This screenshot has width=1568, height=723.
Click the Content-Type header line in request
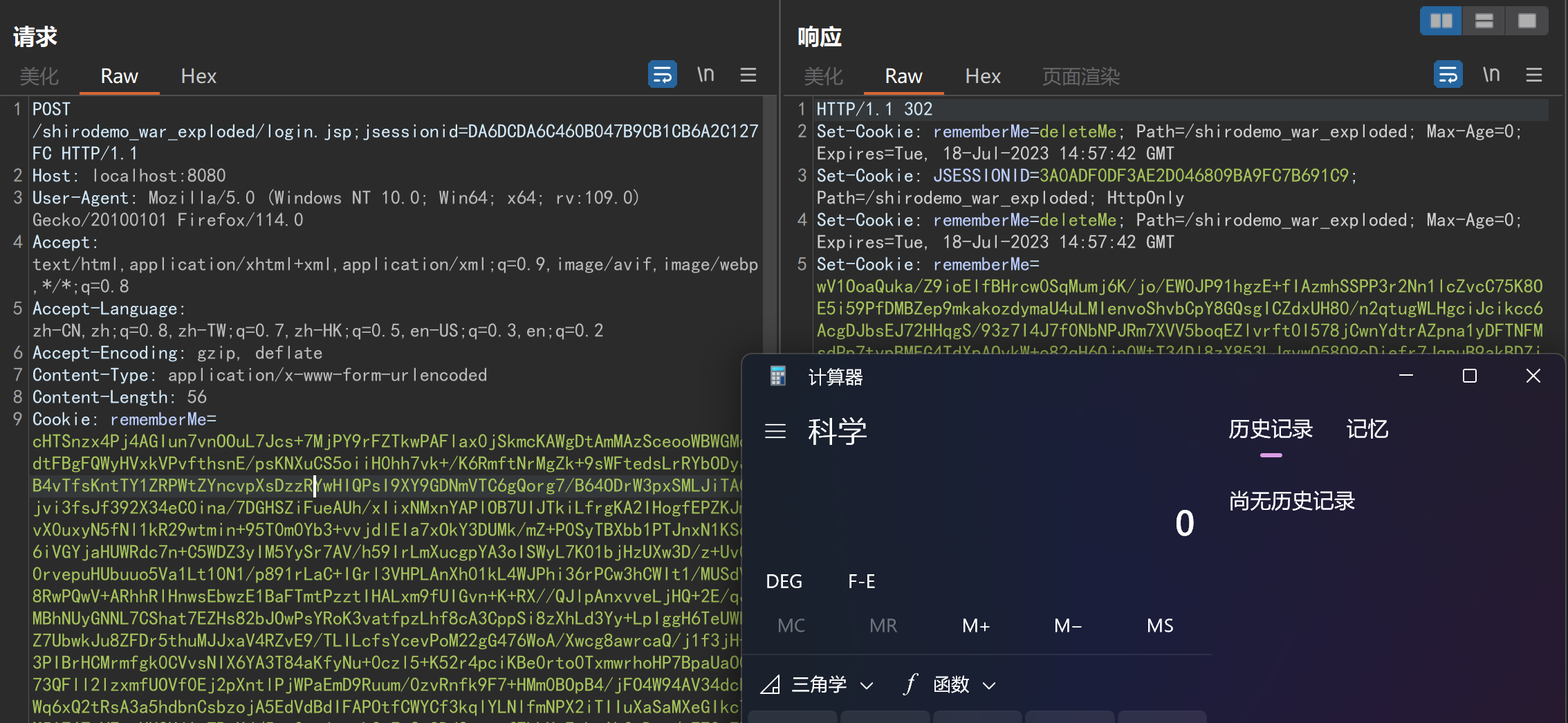259,375
